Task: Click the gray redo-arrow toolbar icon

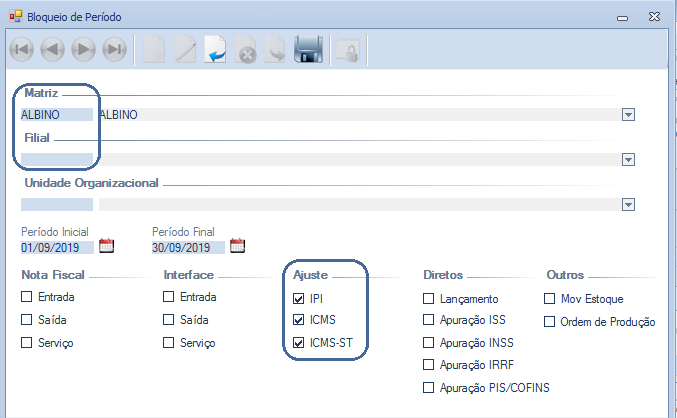Action: click(x=275, y=50)
